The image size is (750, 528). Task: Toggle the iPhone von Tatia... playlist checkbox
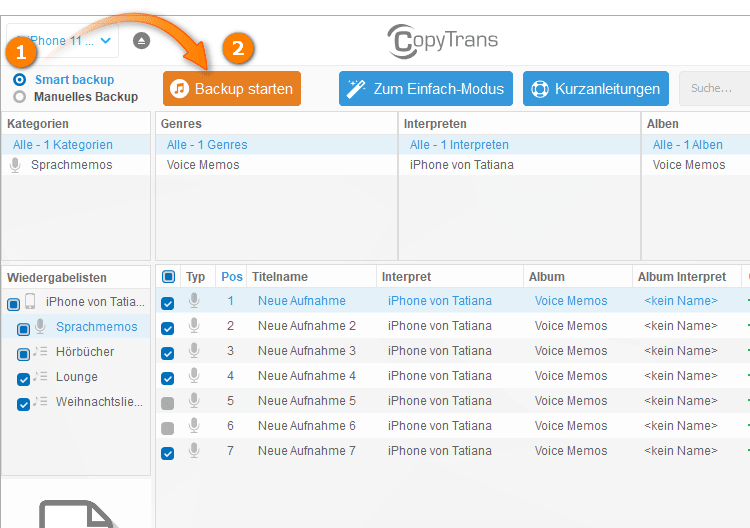[x=13, y=304]
